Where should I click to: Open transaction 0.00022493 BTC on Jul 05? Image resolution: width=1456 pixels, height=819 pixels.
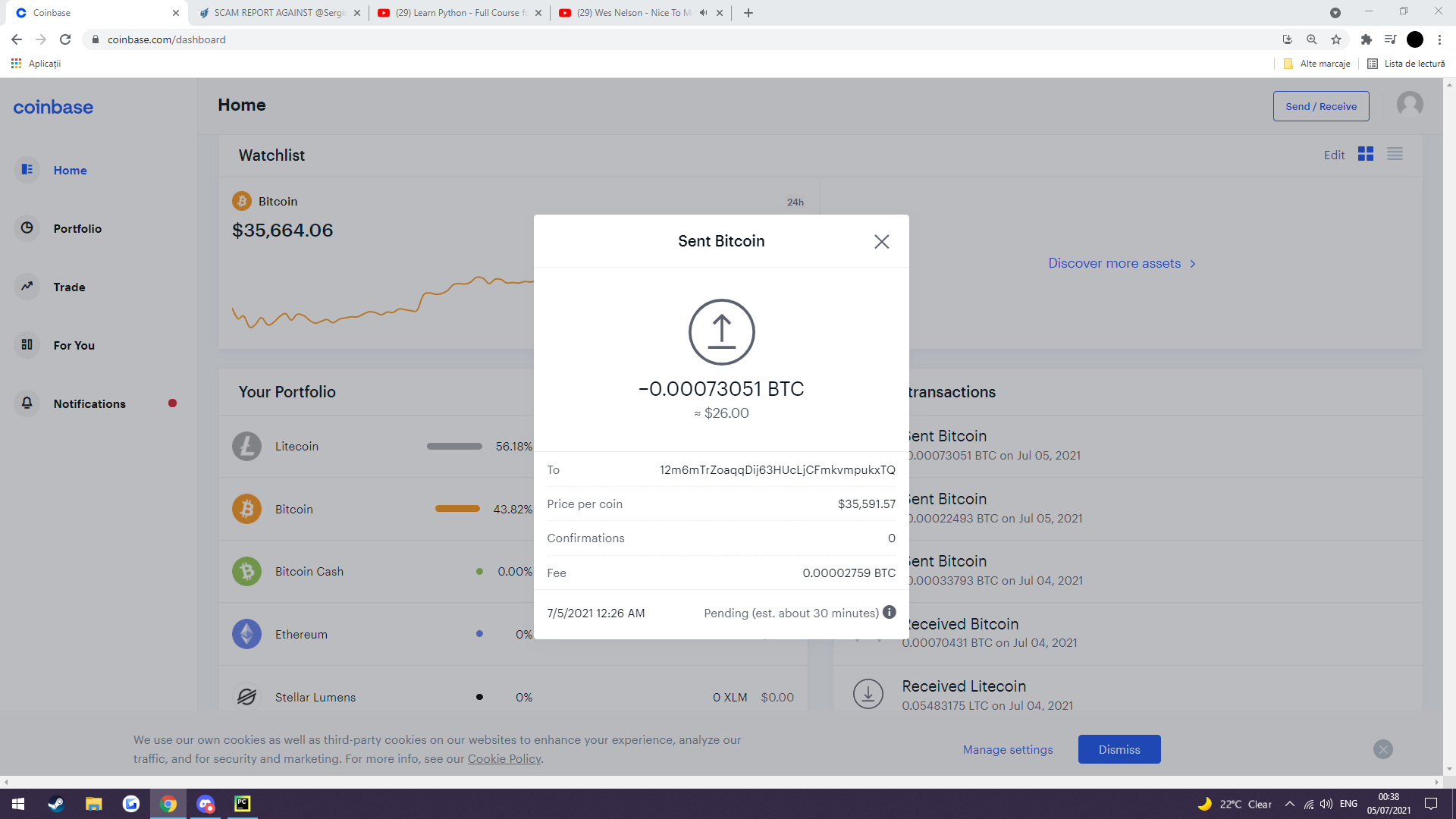[1166, 508]
